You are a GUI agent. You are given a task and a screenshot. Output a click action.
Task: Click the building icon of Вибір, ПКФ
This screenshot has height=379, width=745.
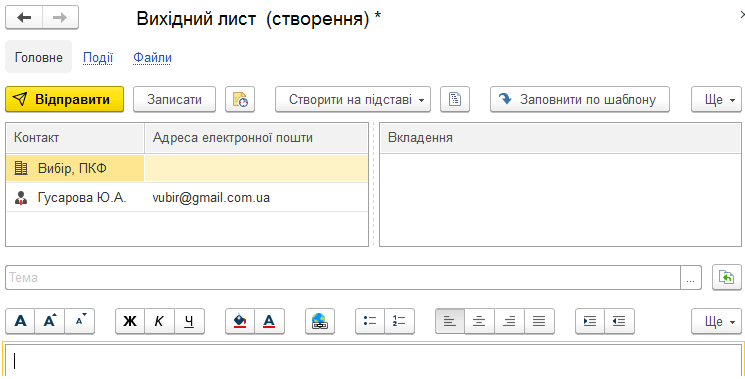click(21, 168)
